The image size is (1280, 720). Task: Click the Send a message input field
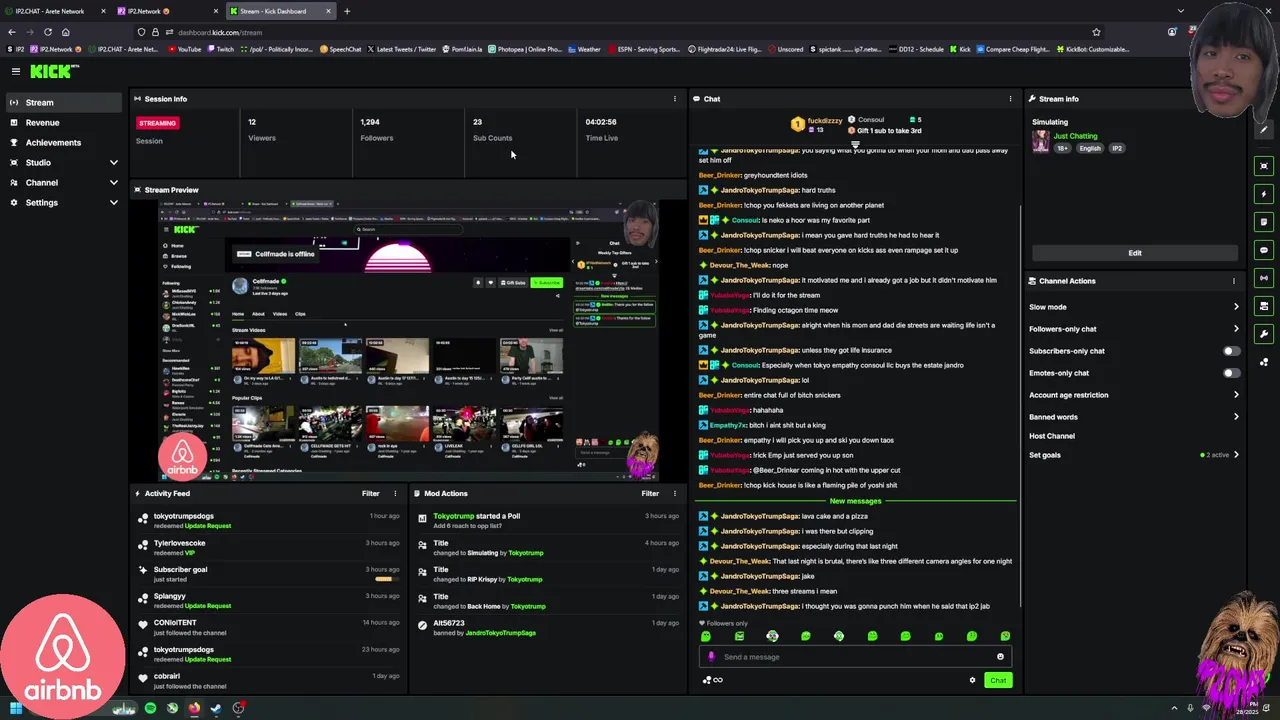[855, 657]
